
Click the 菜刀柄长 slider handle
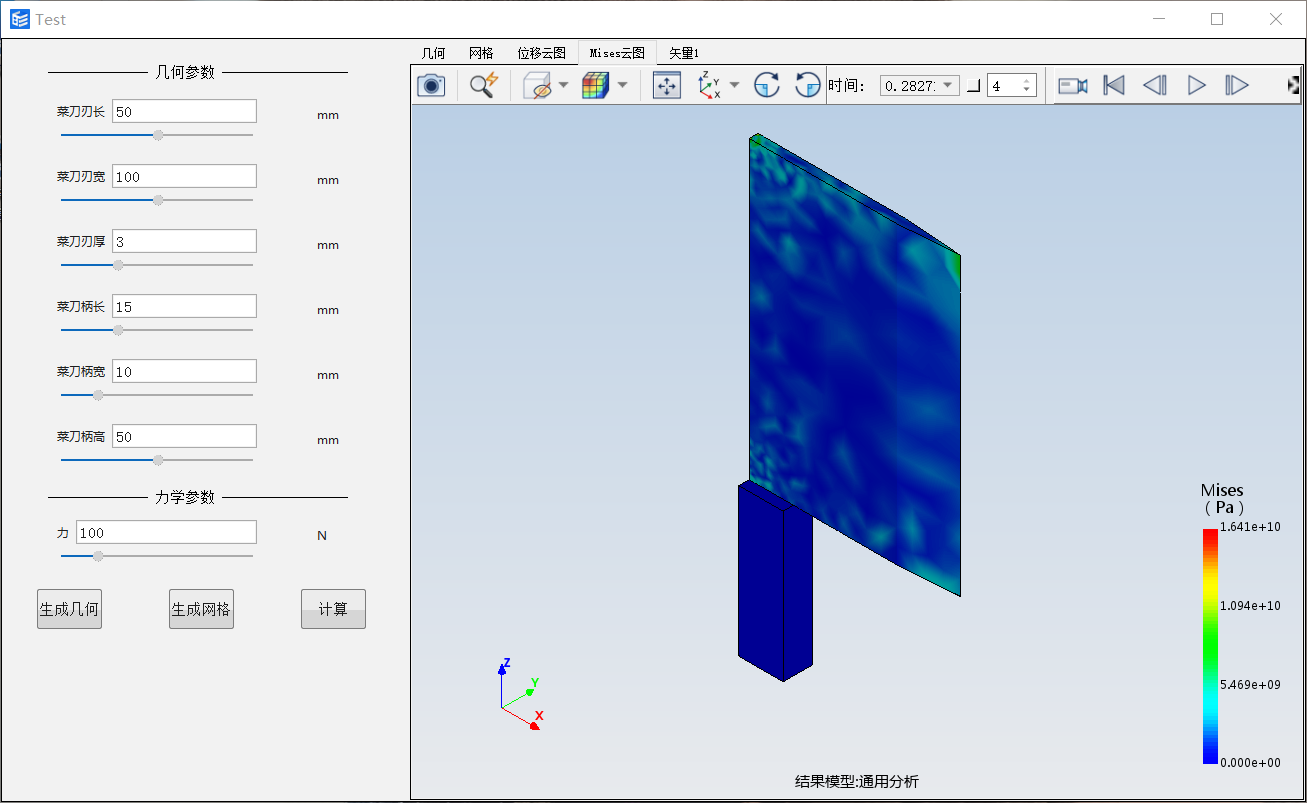(x=118, y=330)
